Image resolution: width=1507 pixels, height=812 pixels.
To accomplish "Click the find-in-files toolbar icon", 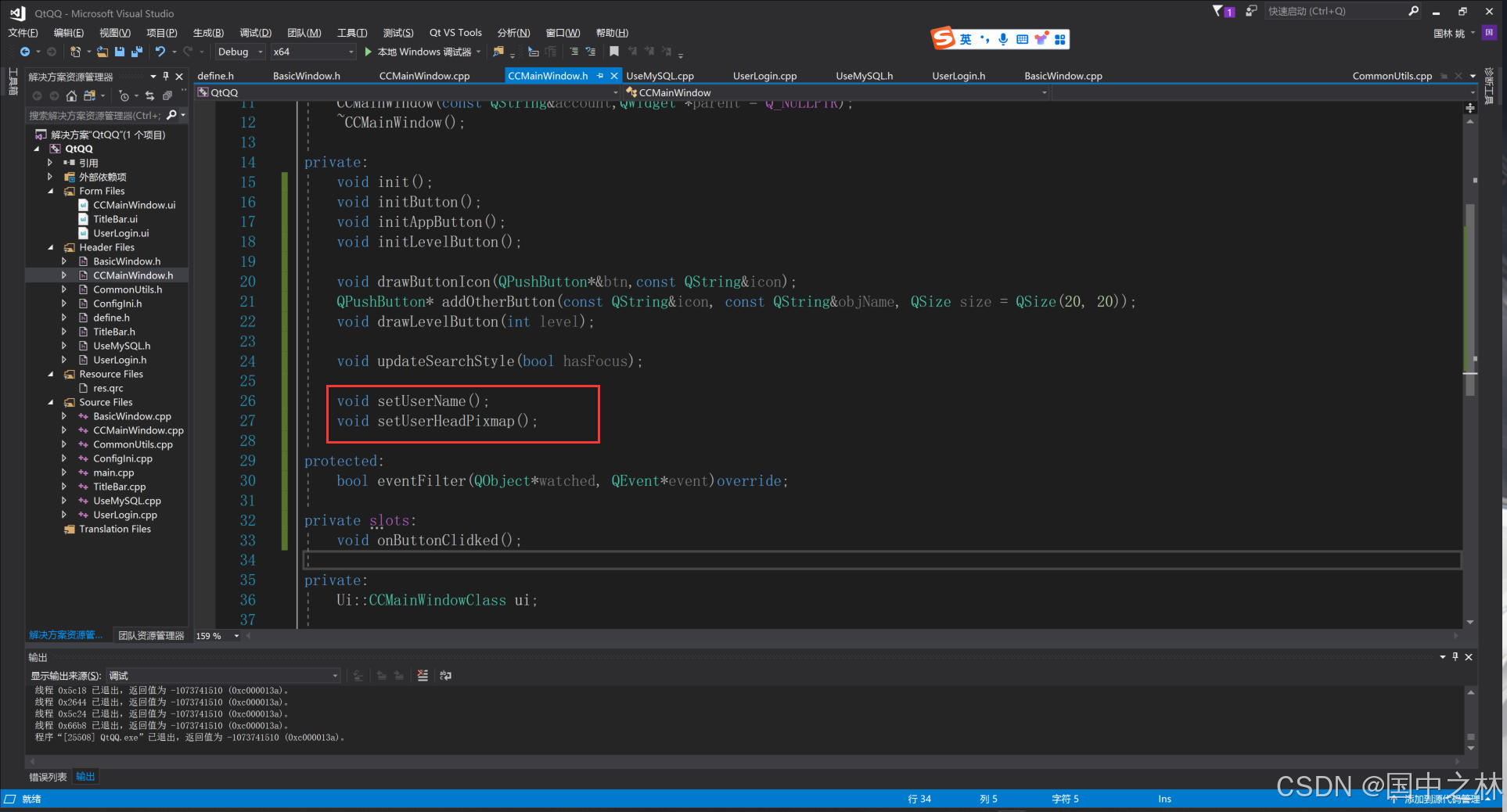I will tap(498, 52).
